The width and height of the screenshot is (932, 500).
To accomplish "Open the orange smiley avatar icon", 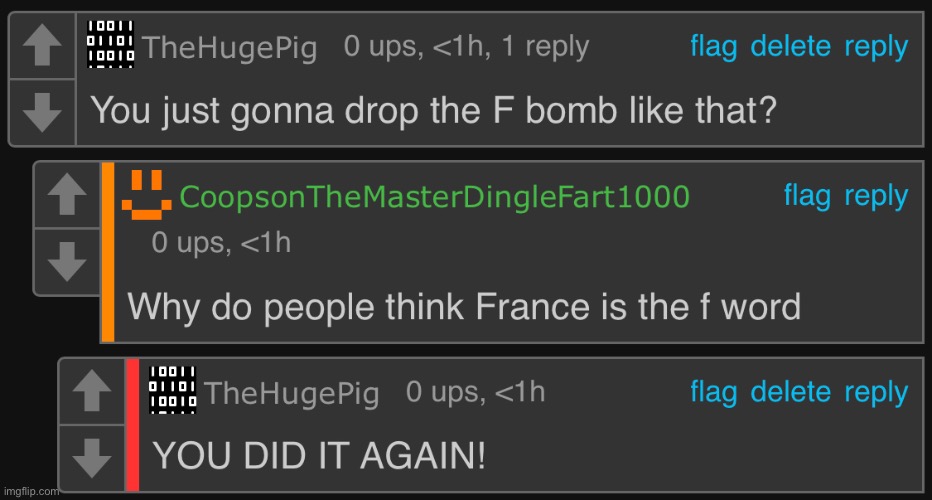I will point(147,194).
